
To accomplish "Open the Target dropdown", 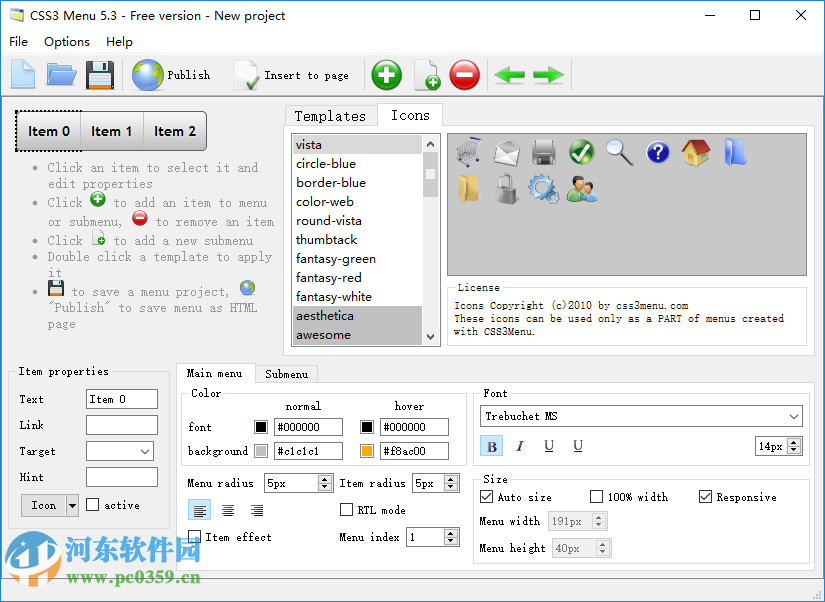I will (x=145, y=451).
